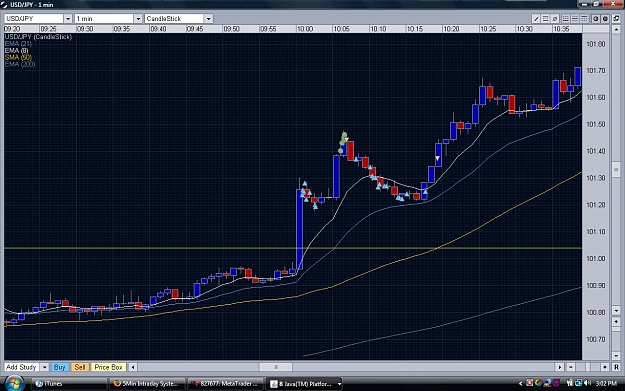Viewport: 625px width, 391px height.
Task: Show hidden tray icons arrow
Action: pyautogui.click(x=521, y=383)
